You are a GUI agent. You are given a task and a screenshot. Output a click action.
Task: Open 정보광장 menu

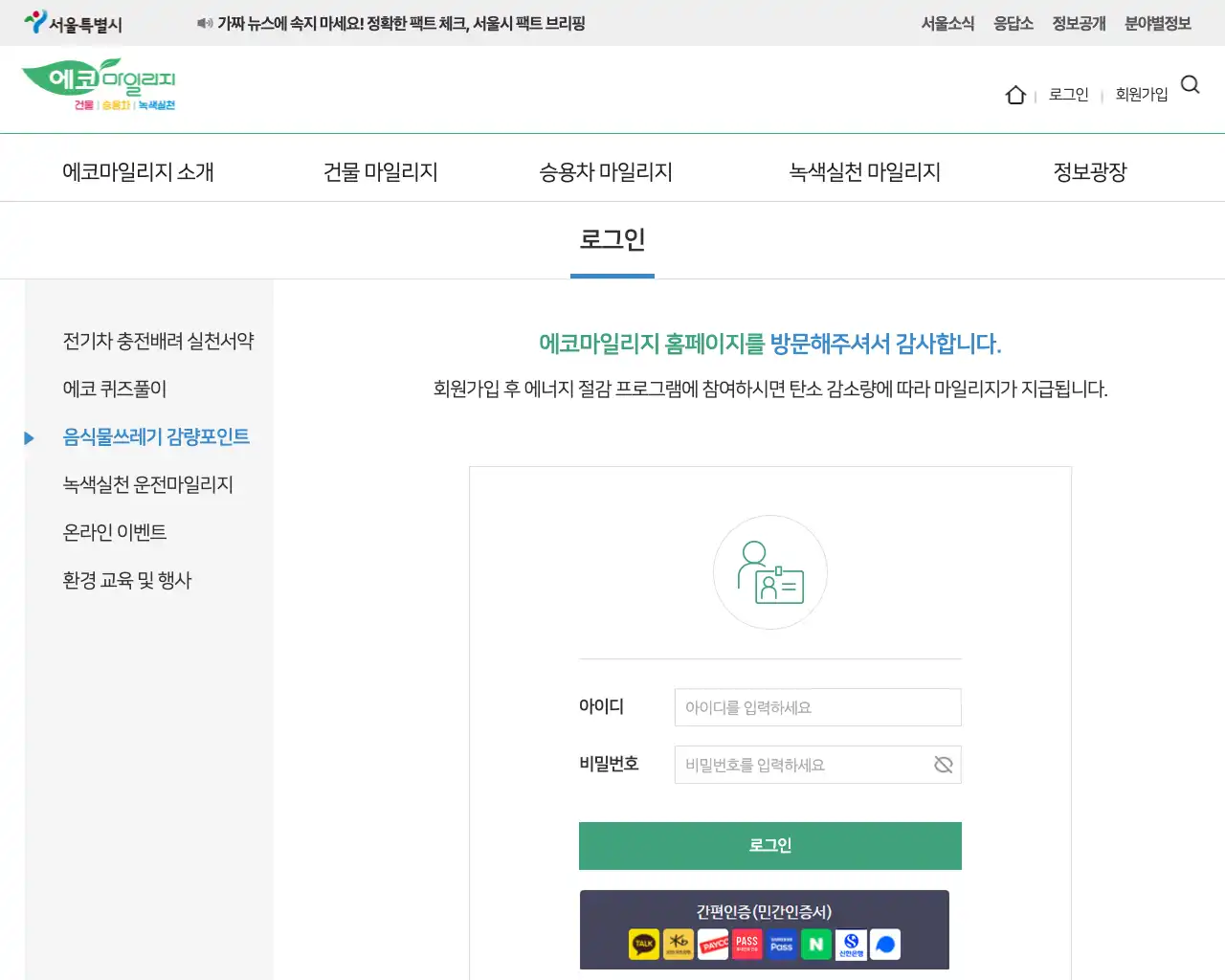pos(1090,172)
